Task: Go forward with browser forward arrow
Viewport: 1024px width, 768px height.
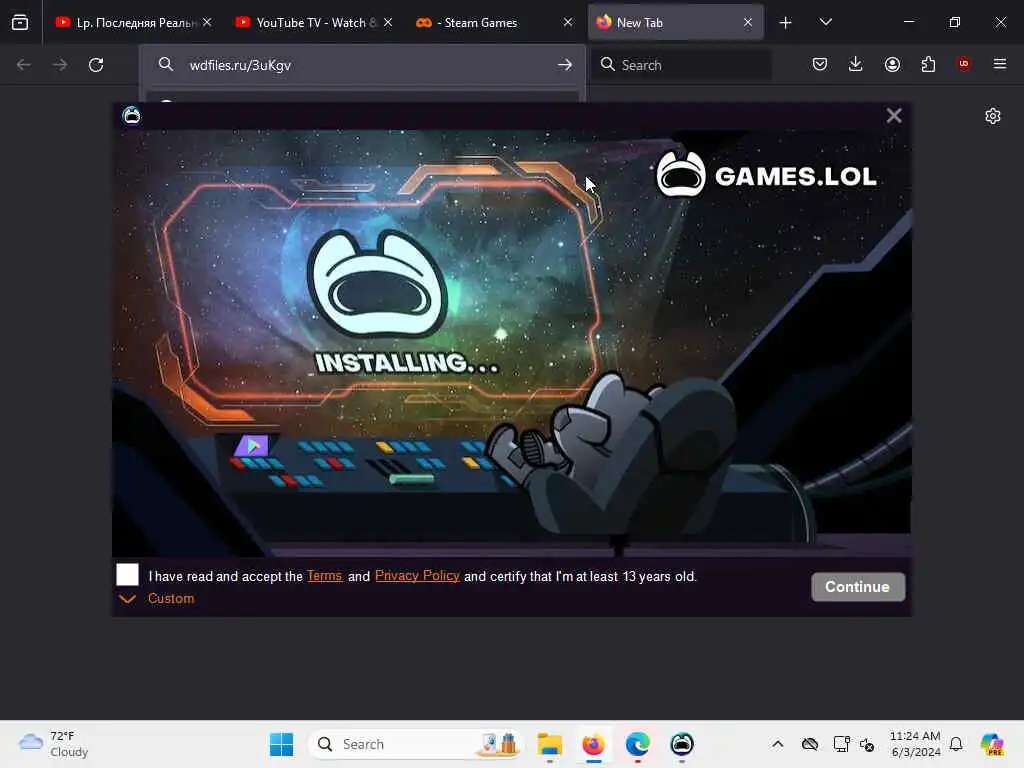Action: click(59, 65)
